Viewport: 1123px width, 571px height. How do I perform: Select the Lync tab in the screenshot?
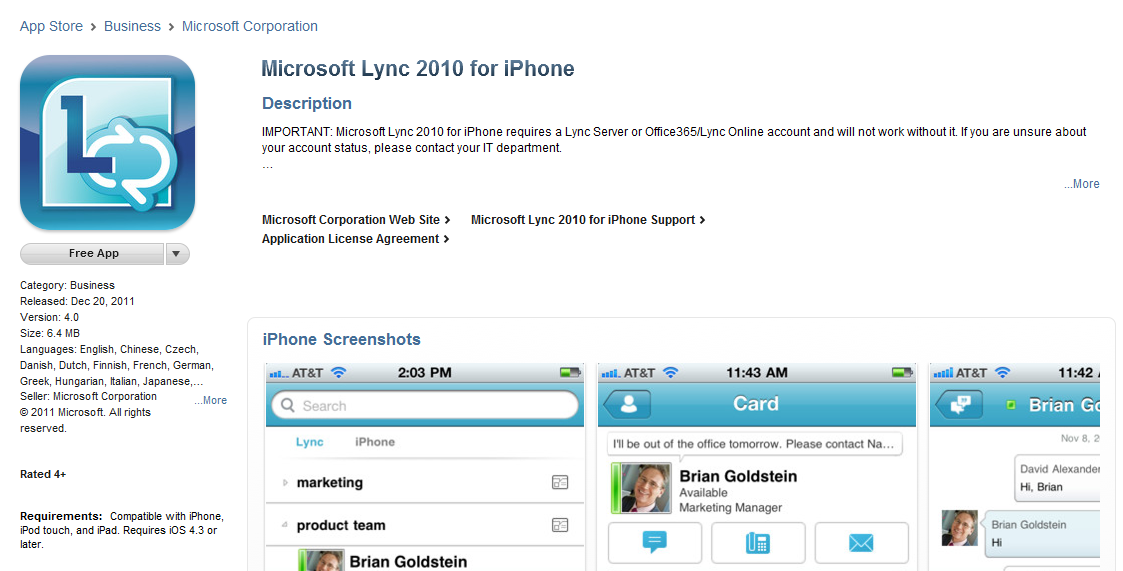(310, 442)
